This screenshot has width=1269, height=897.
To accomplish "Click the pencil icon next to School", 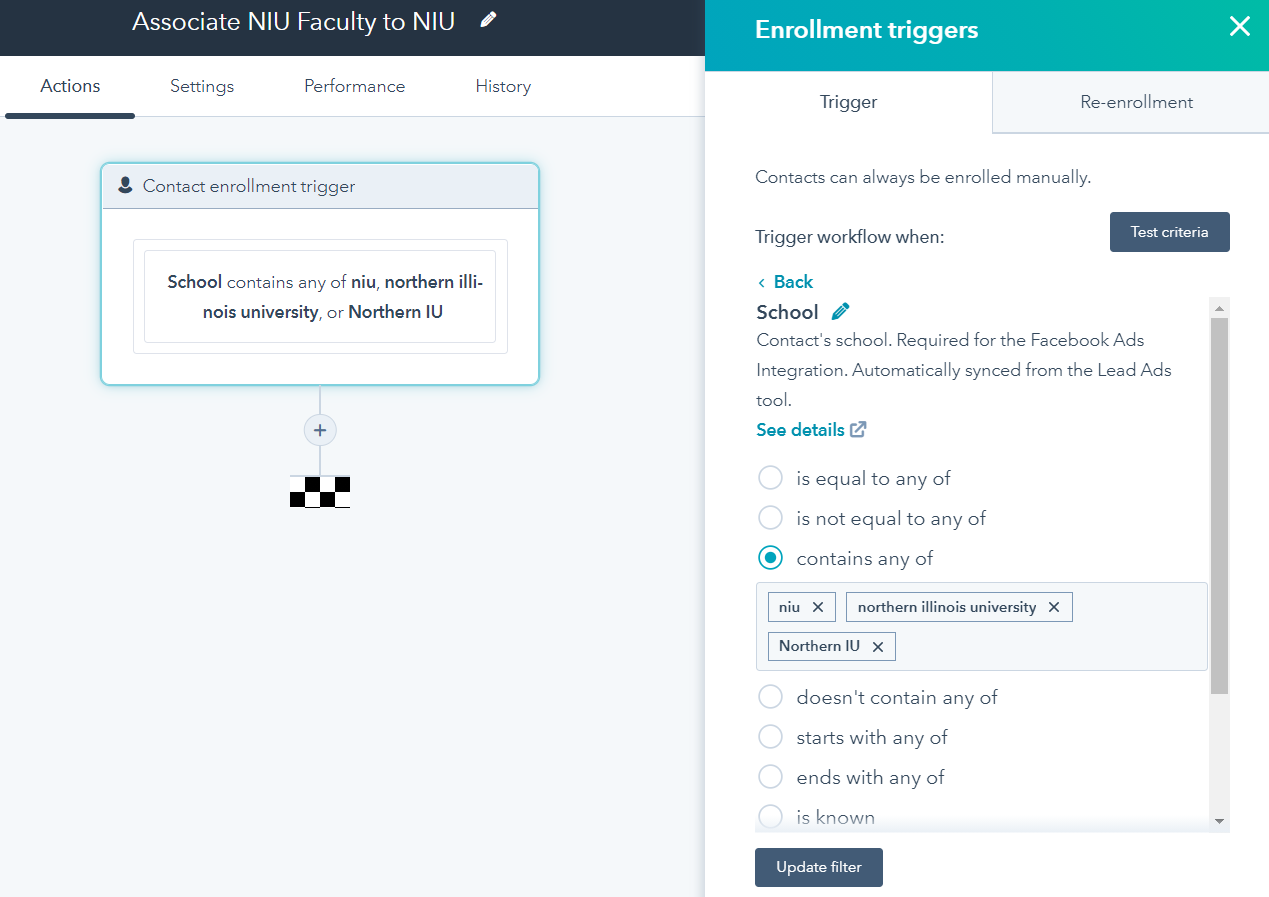I will pyautogui.click(x=841, y=311).
